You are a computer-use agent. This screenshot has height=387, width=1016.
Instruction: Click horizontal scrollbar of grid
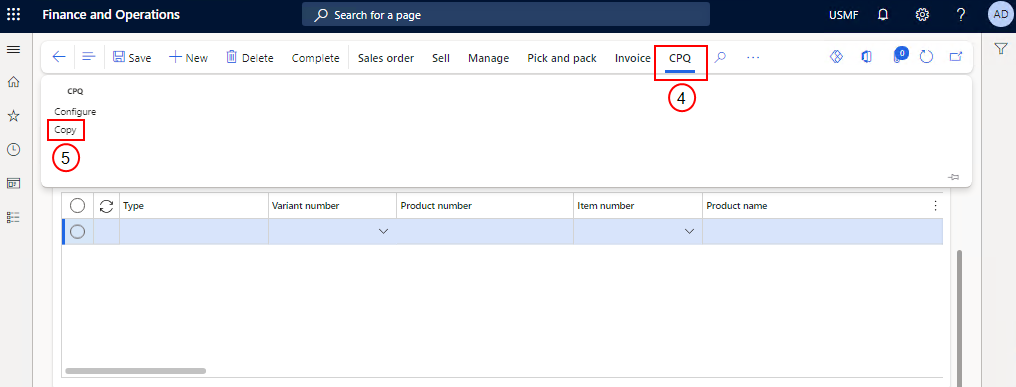(x=135, y=371)
